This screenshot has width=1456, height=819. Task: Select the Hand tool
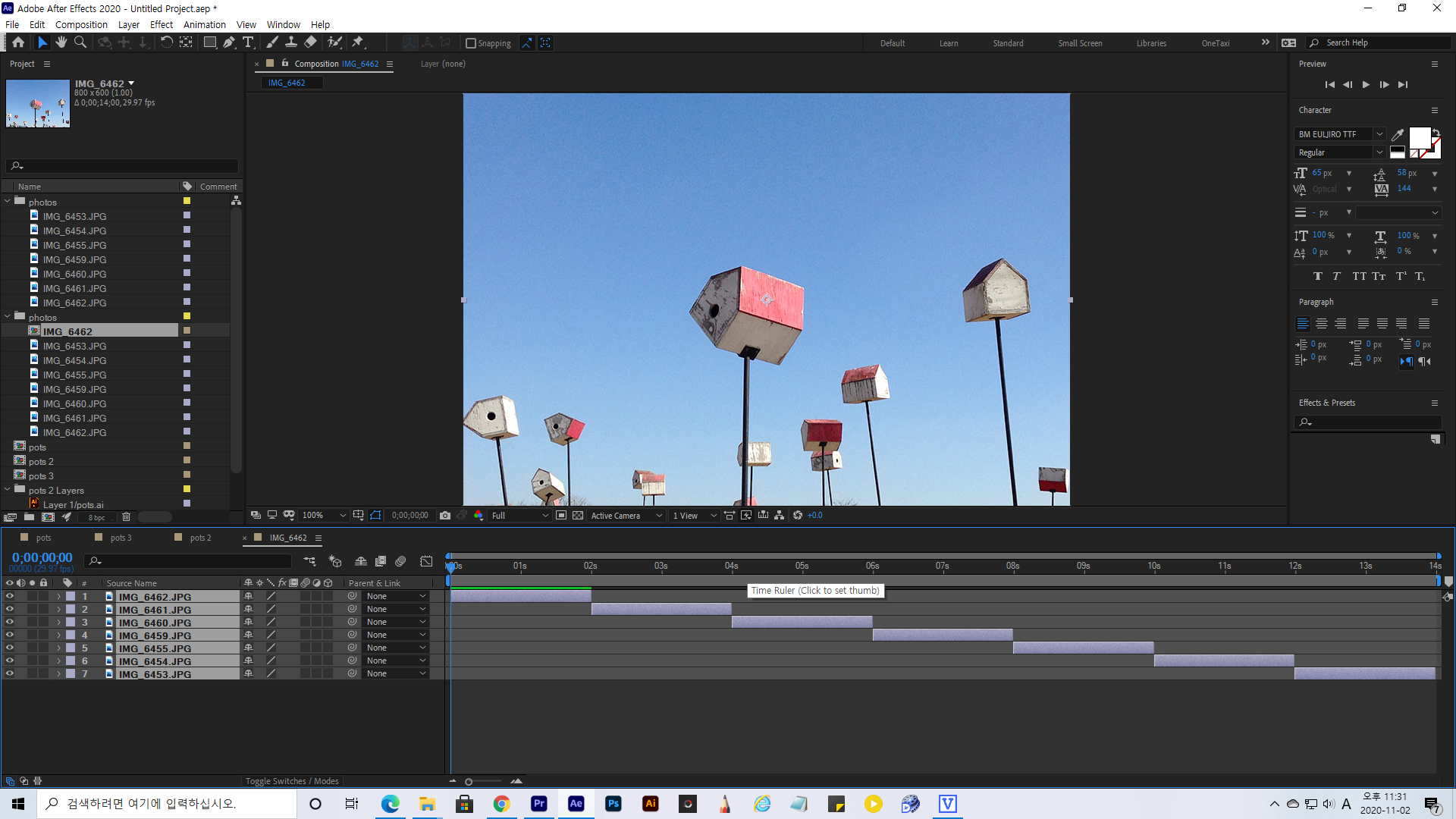[61, 42]
